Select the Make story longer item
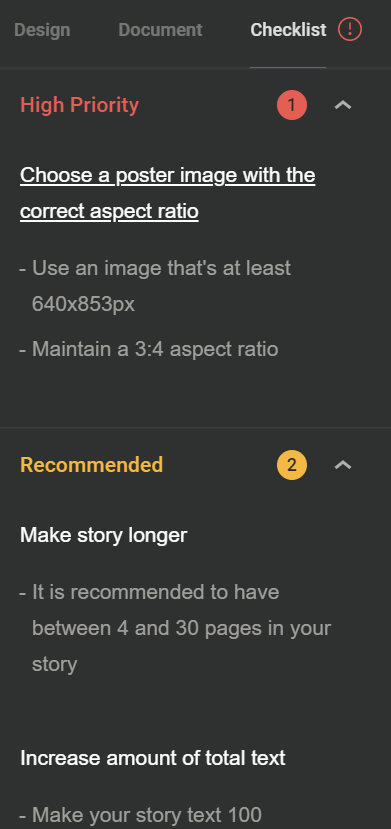This screenshot has width=391, height=829. point(104,535)
